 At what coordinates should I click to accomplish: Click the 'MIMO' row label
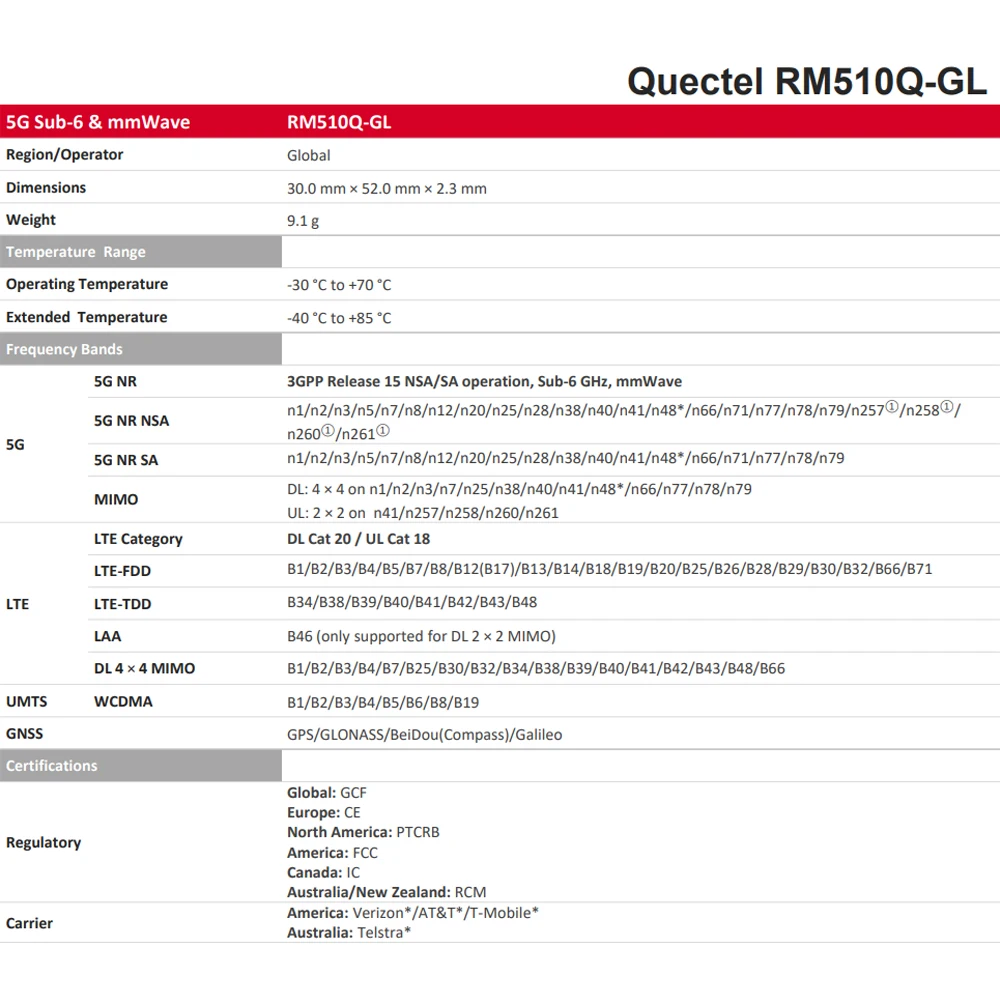pos(116,499)
